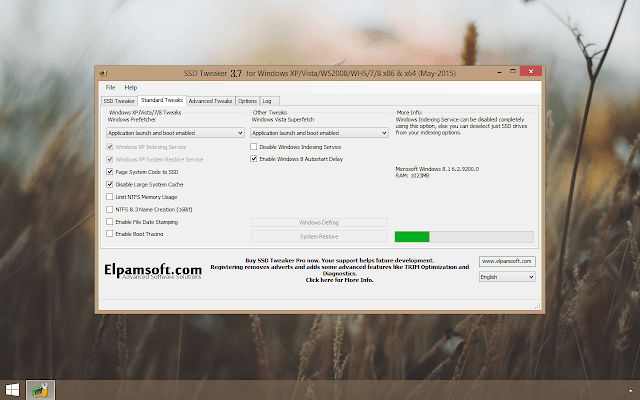The height and width of the screenshot is (400, 640).
Task: Uncheck Page System Code to SSD
Action: point(109,172)
